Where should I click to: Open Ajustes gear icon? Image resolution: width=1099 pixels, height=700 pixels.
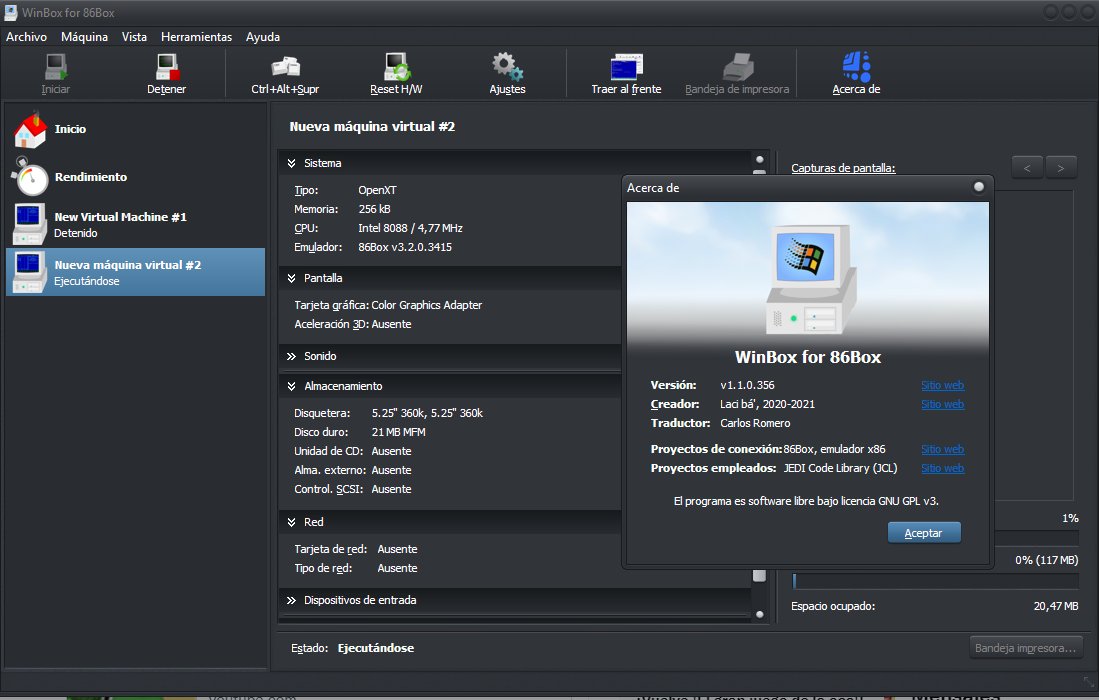coord(507,67)
